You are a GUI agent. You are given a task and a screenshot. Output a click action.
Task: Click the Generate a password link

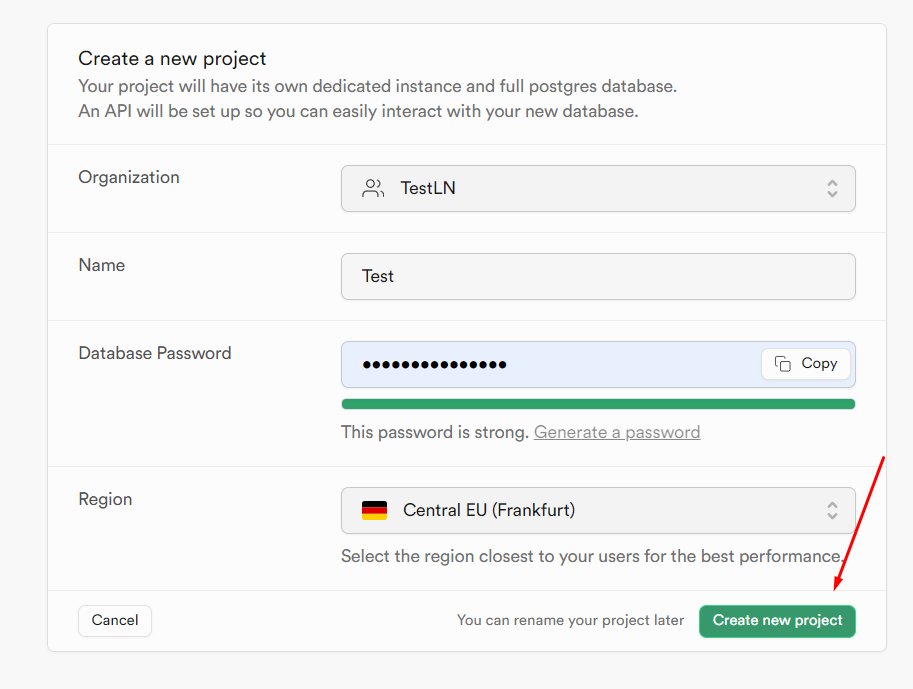pyautogui.click(x=617, y=432)
